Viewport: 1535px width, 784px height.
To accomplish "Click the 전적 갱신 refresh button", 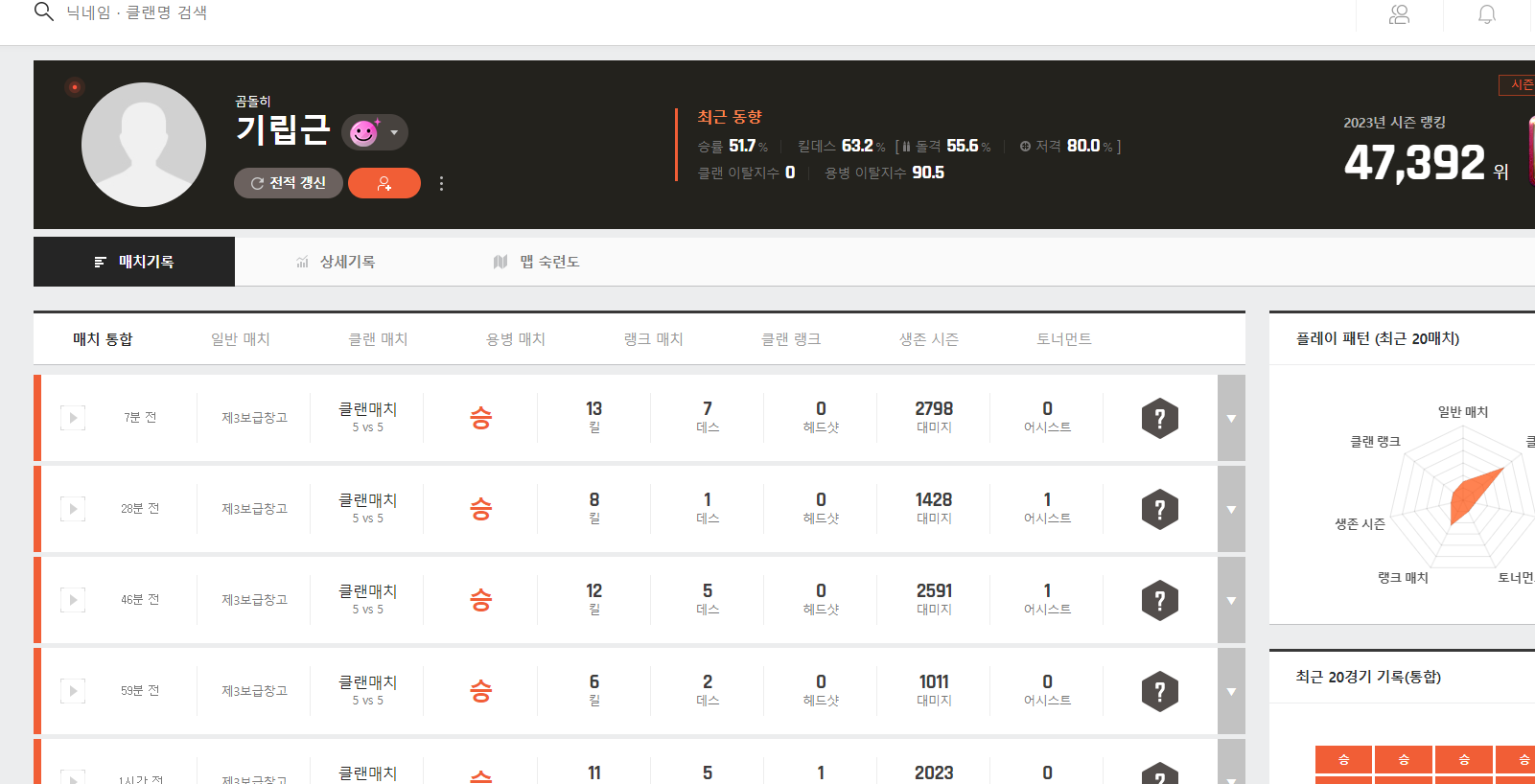I will tap(289, 183).
